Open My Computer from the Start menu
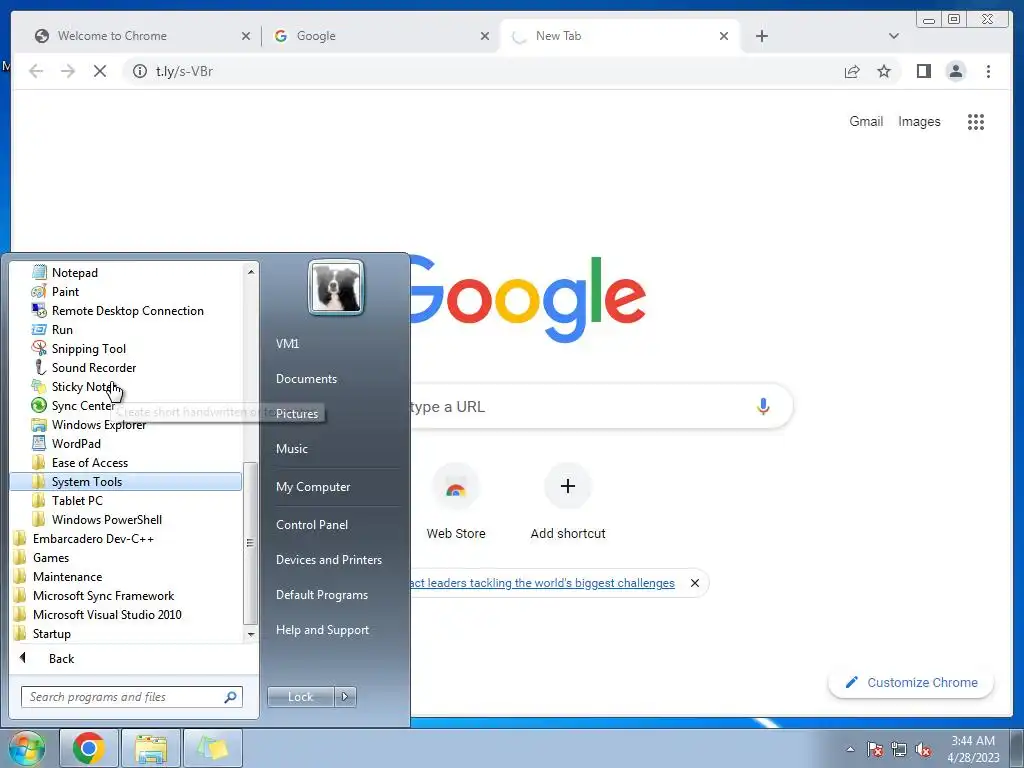This screenshot has height=768, width=1024. tap(313, 487)
